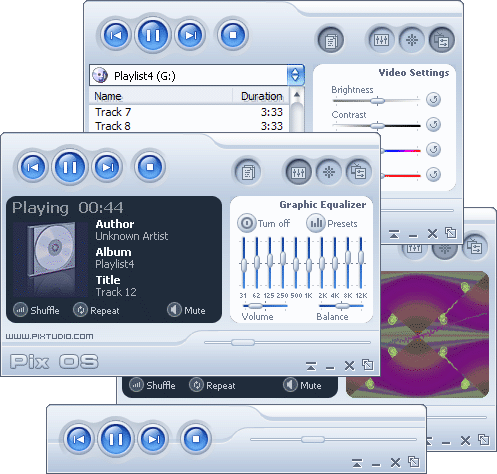
Task: Open the www.pixtudio.com link
Action: pos(49,336)
